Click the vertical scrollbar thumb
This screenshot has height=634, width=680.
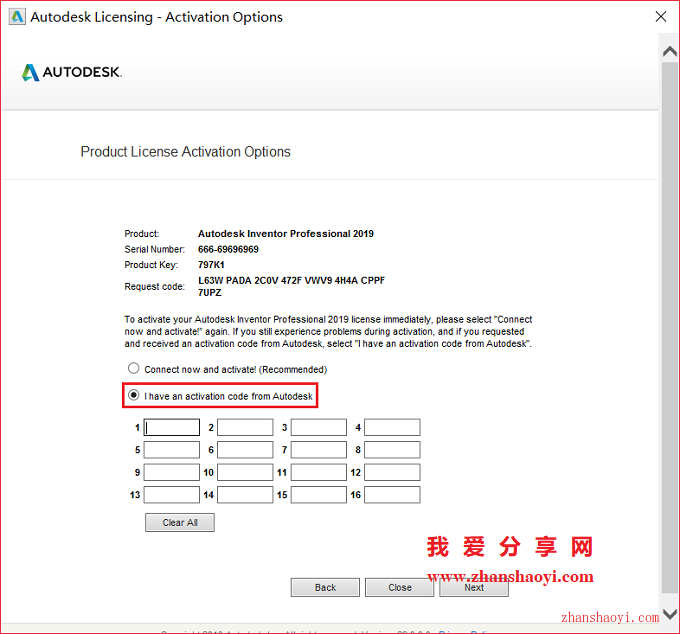click(670, 328)
